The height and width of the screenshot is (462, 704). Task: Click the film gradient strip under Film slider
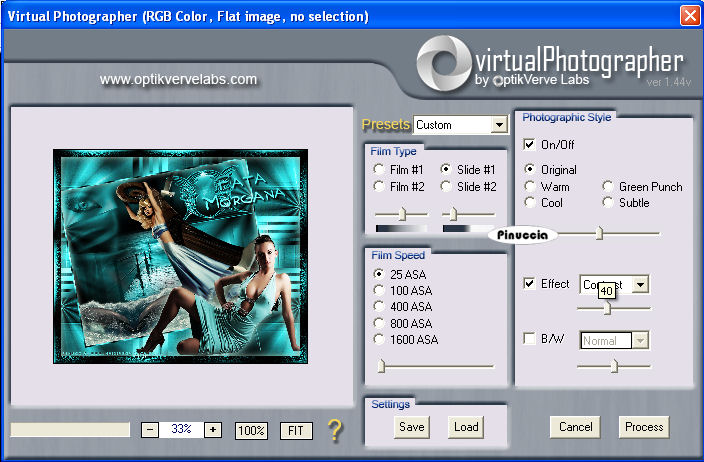tap(401, 229)
